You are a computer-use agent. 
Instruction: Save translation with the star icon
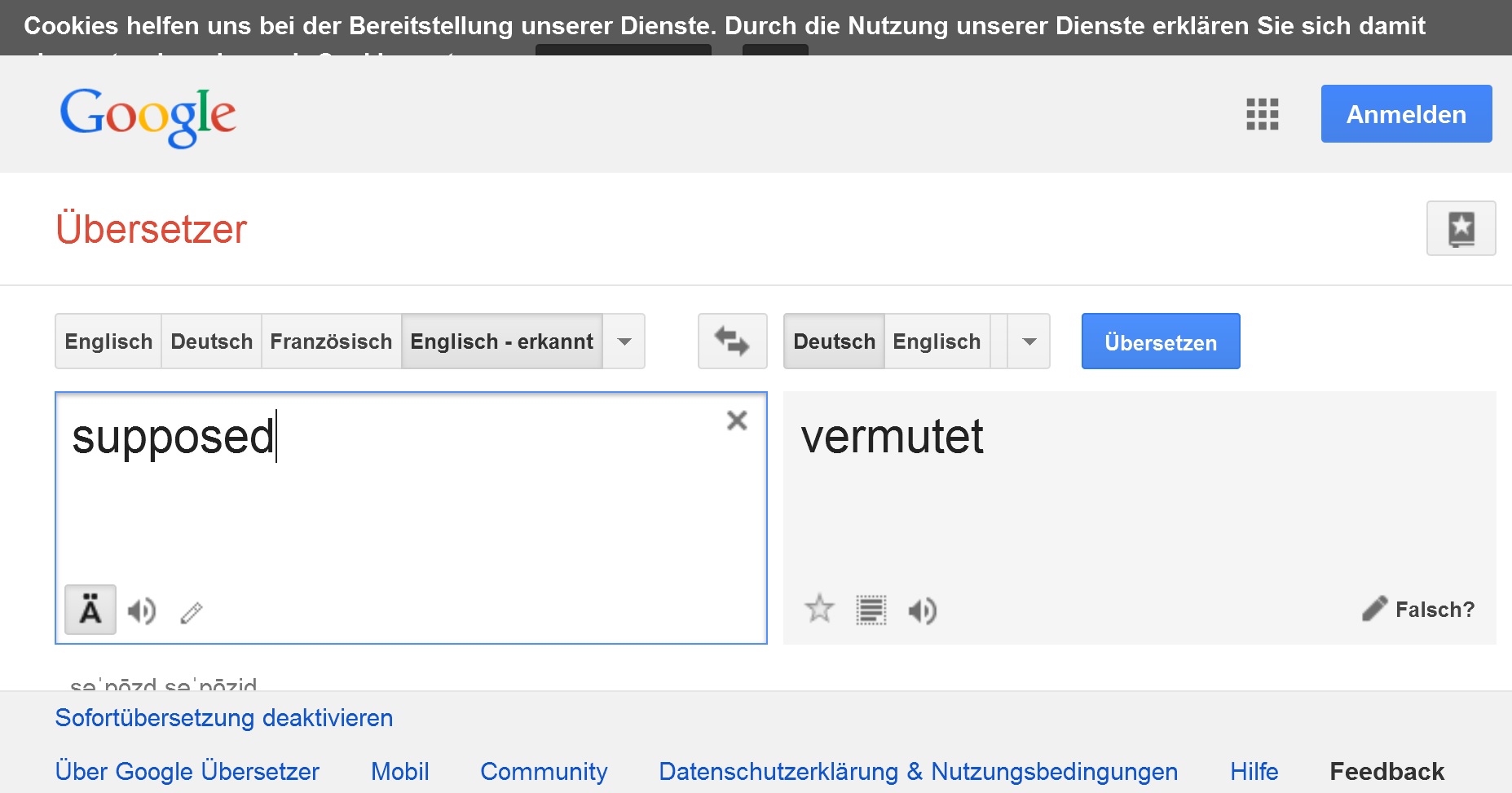819,609
